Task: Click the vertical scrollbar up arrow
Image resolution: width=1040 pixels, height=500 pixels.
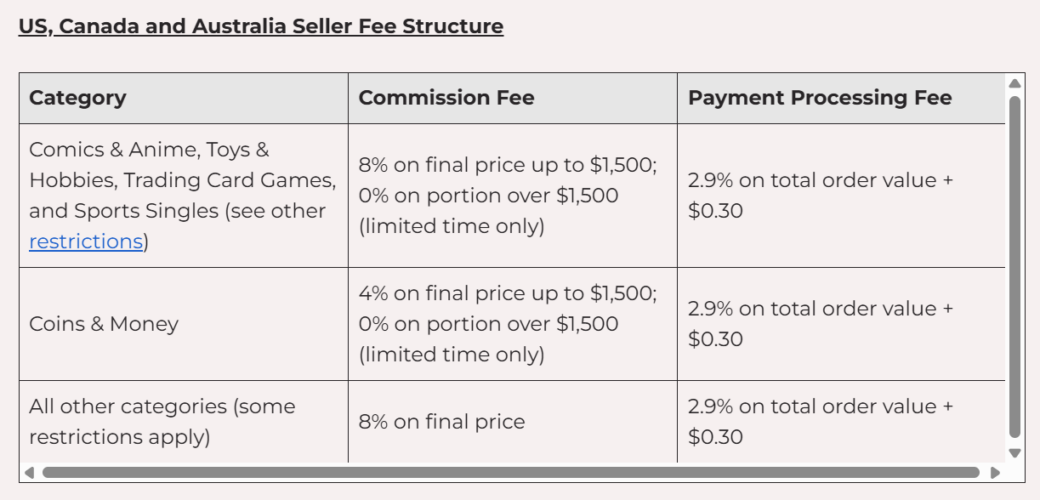Action: click(x=1014, y=84)
